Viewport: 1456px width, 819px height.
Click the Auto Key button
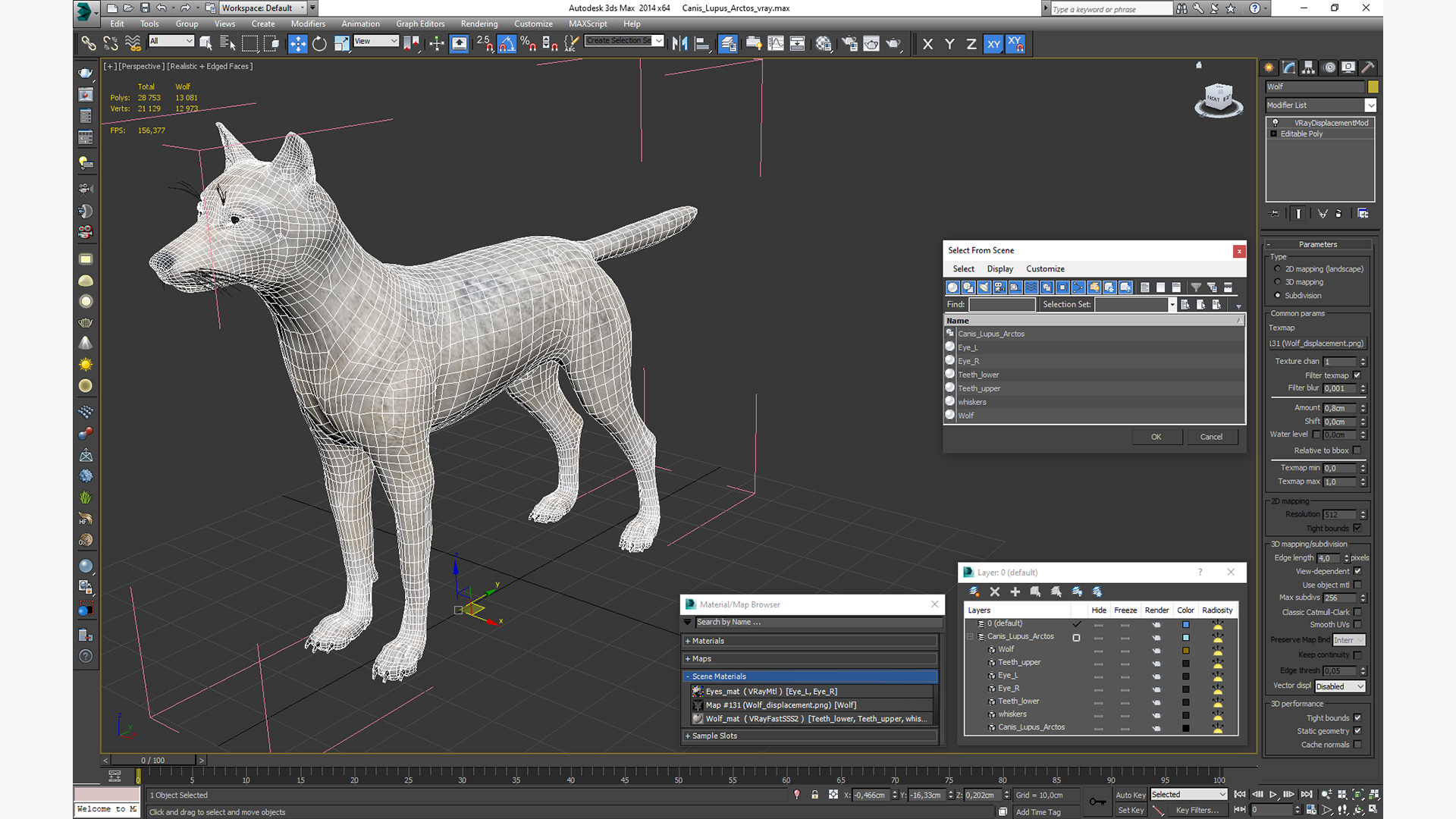tap(1130, 795)
